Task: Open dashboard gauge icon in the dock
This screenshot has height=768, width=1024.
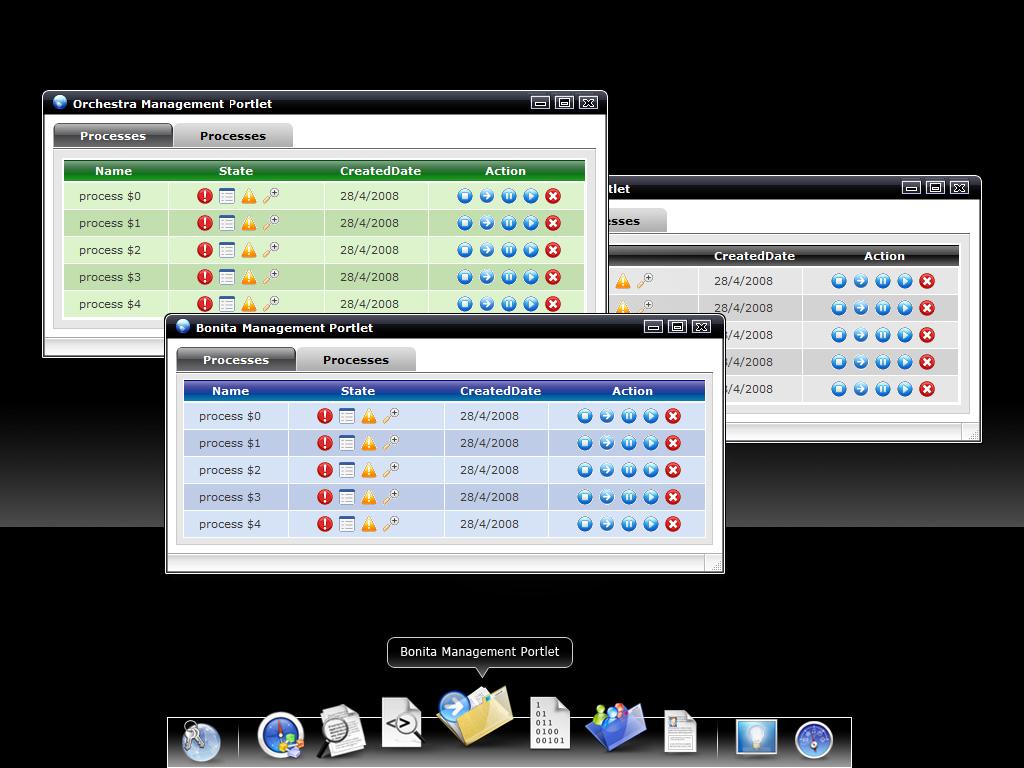Action: click(814, 740)
